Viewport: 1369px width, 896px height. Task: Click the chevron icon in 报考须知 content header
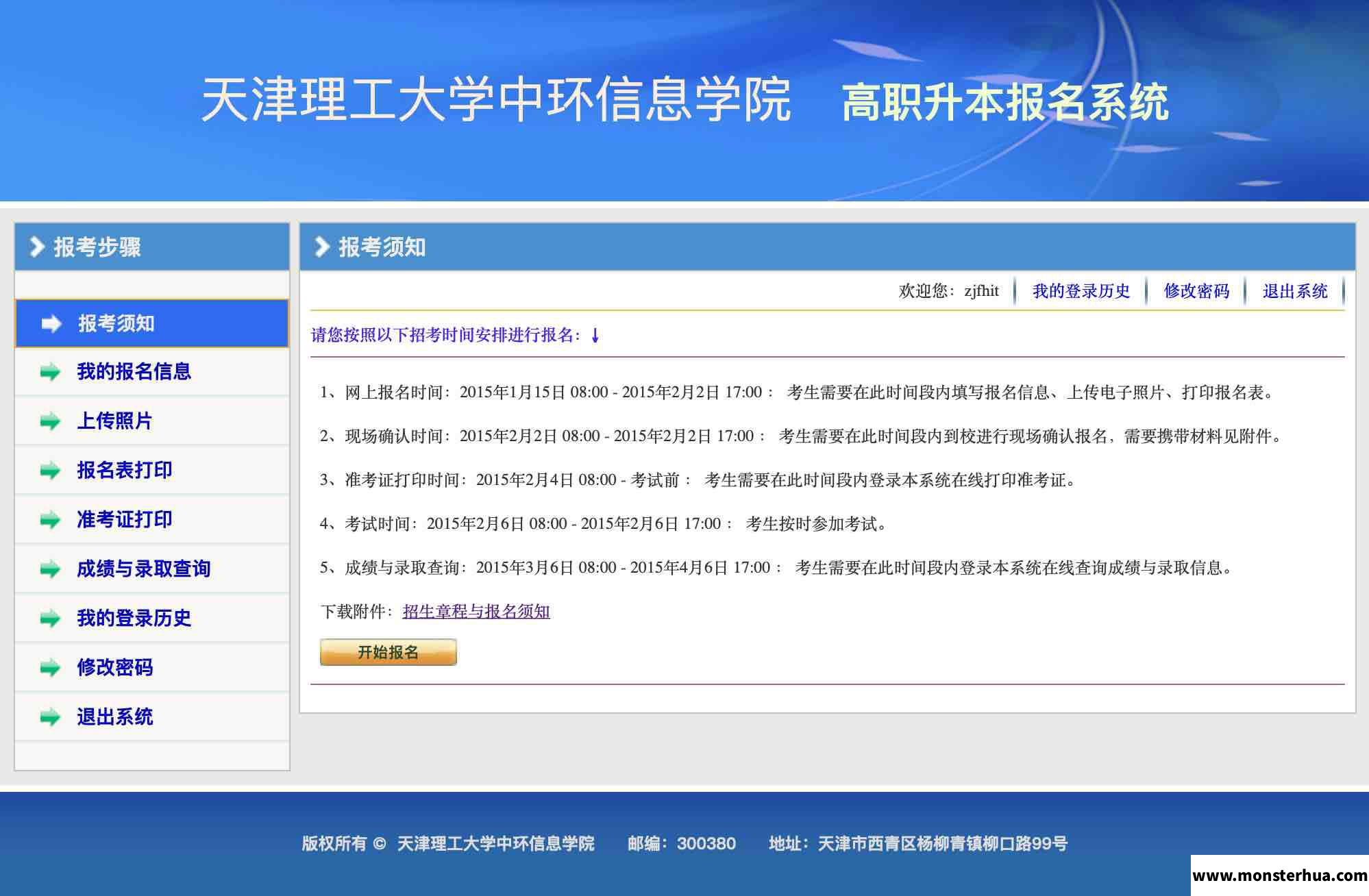click(322, 247)
